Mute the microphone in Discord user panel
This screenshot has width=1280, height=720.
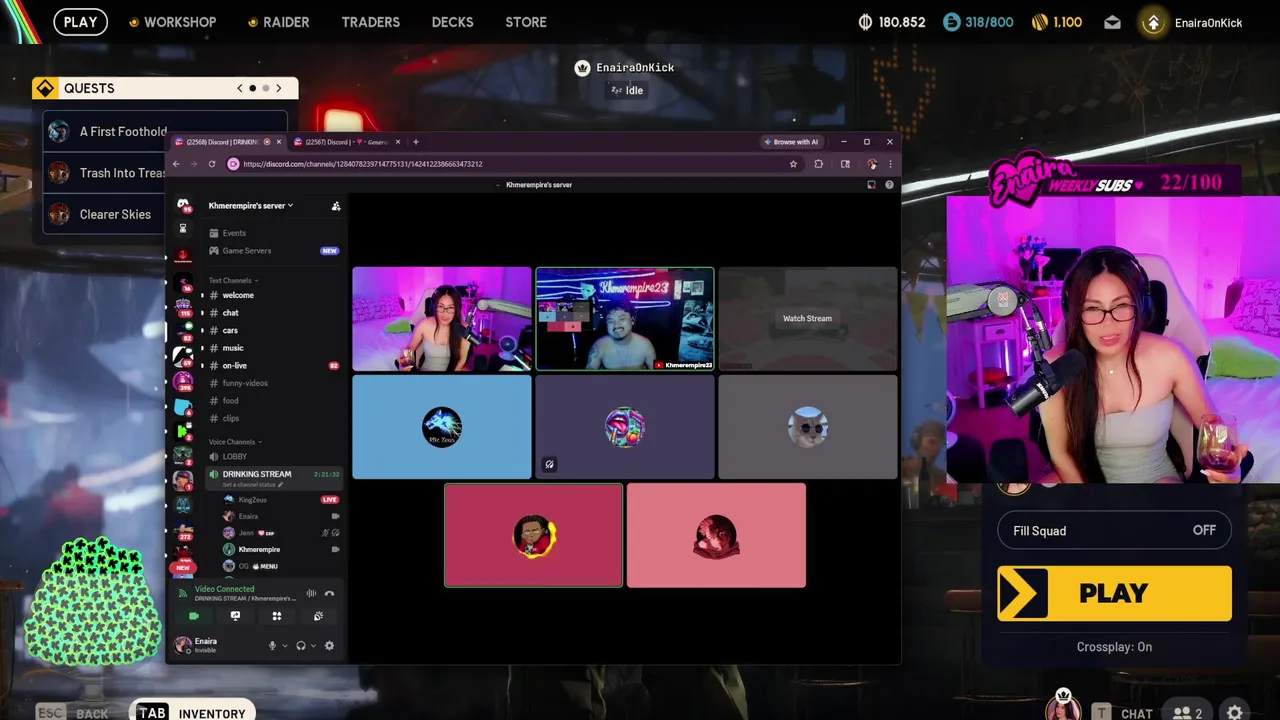(272, 646)
